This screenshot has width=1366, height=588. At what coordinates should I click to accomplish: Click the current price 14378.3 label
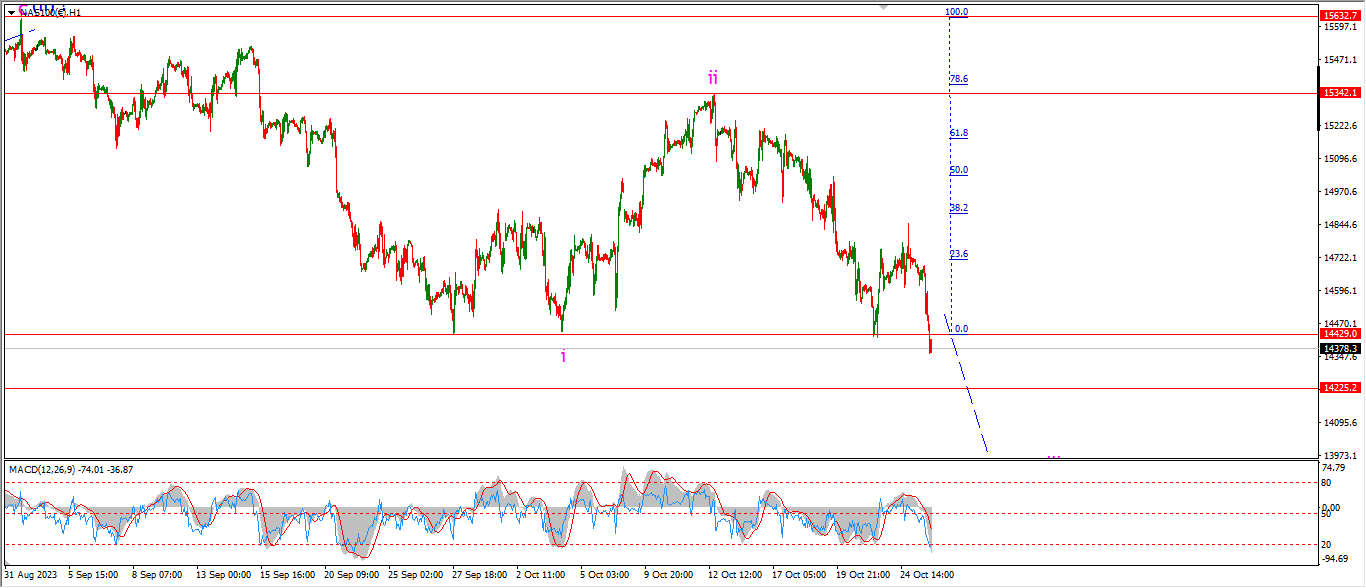pos(1339,349)
